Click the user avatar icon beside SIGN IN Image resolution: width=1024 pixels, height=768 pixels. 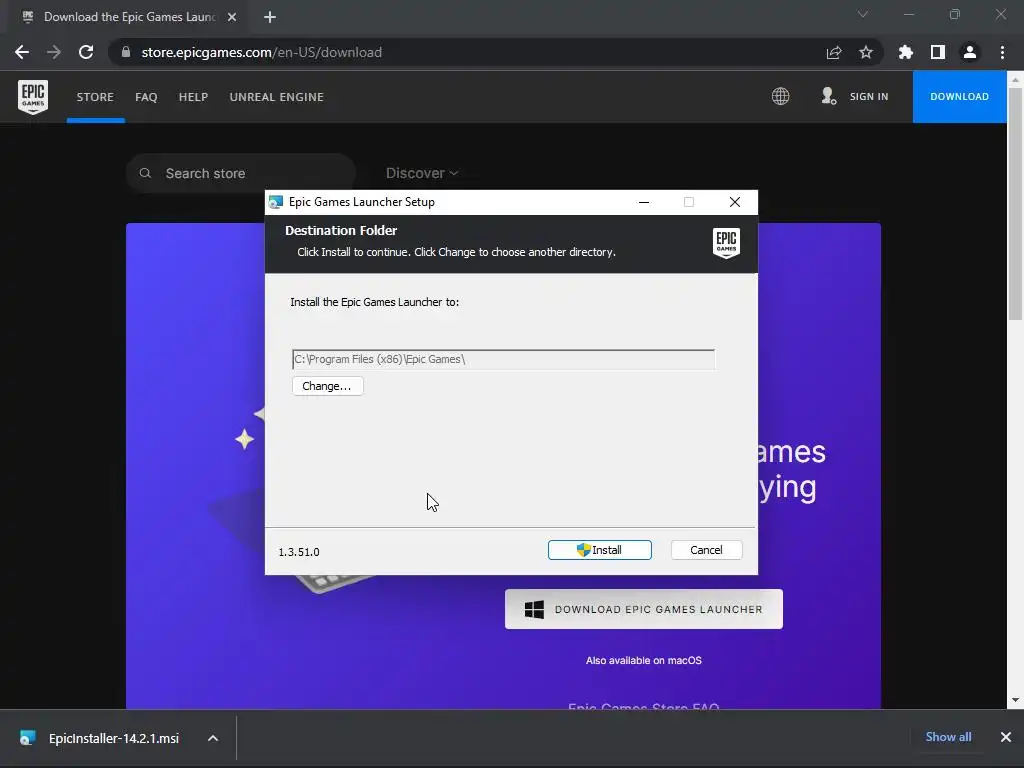pyautogui.click(x=828, y=96)
